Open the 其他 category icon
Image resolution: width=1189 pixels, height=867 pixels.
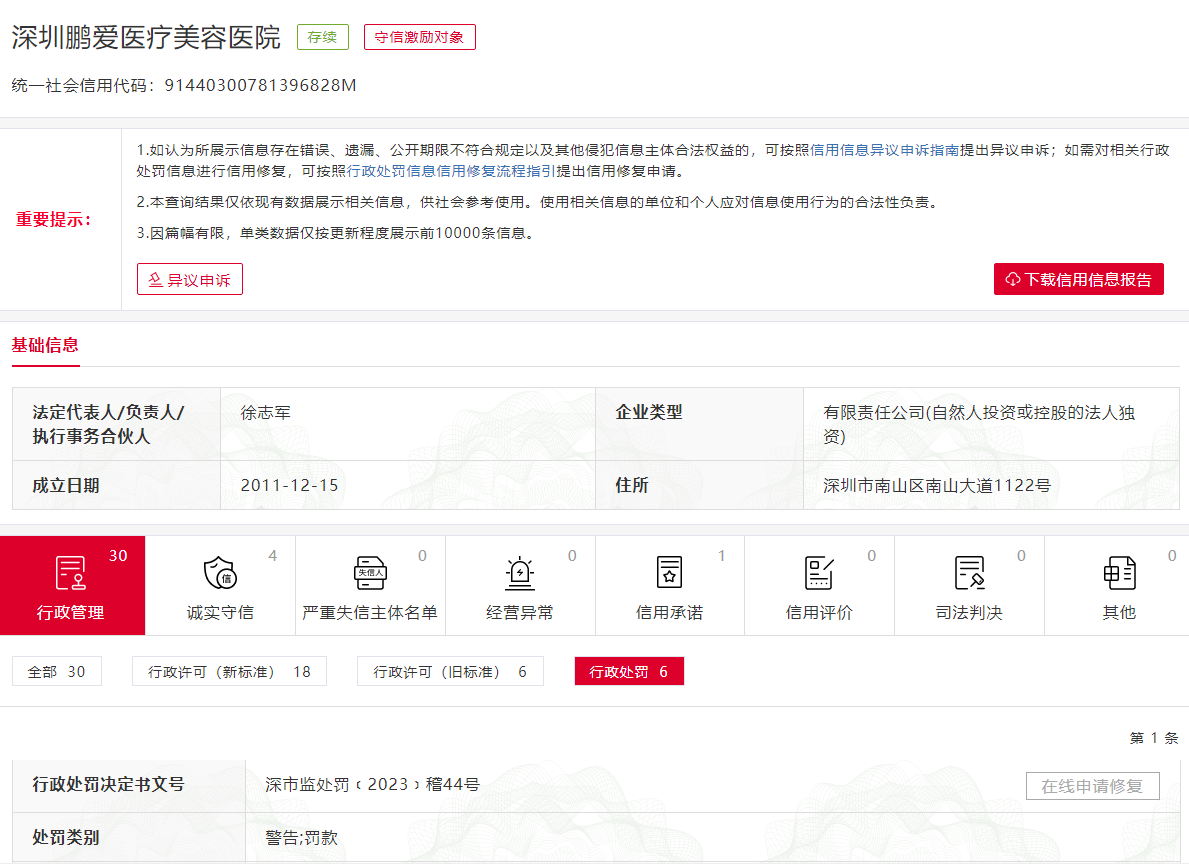point(1119,573)
